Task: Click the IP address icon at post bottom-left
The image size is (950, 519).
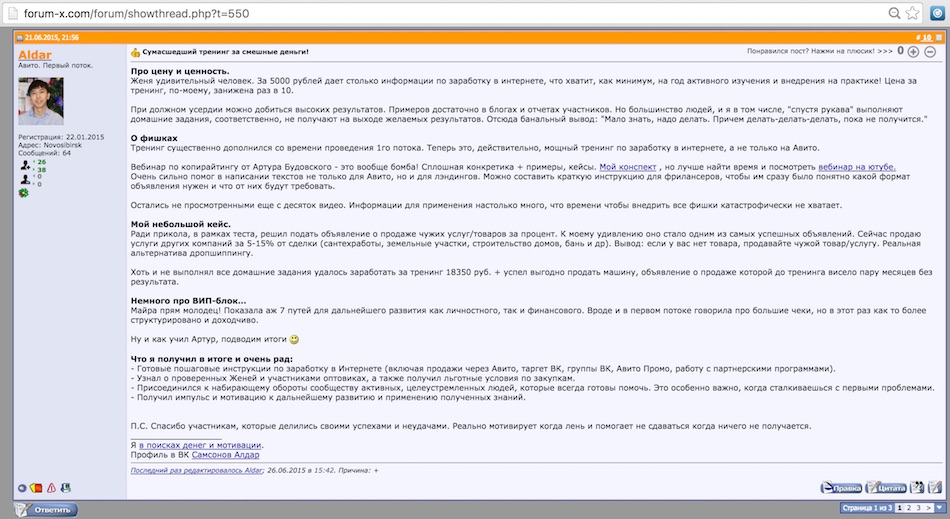Action: pos(65,488)
